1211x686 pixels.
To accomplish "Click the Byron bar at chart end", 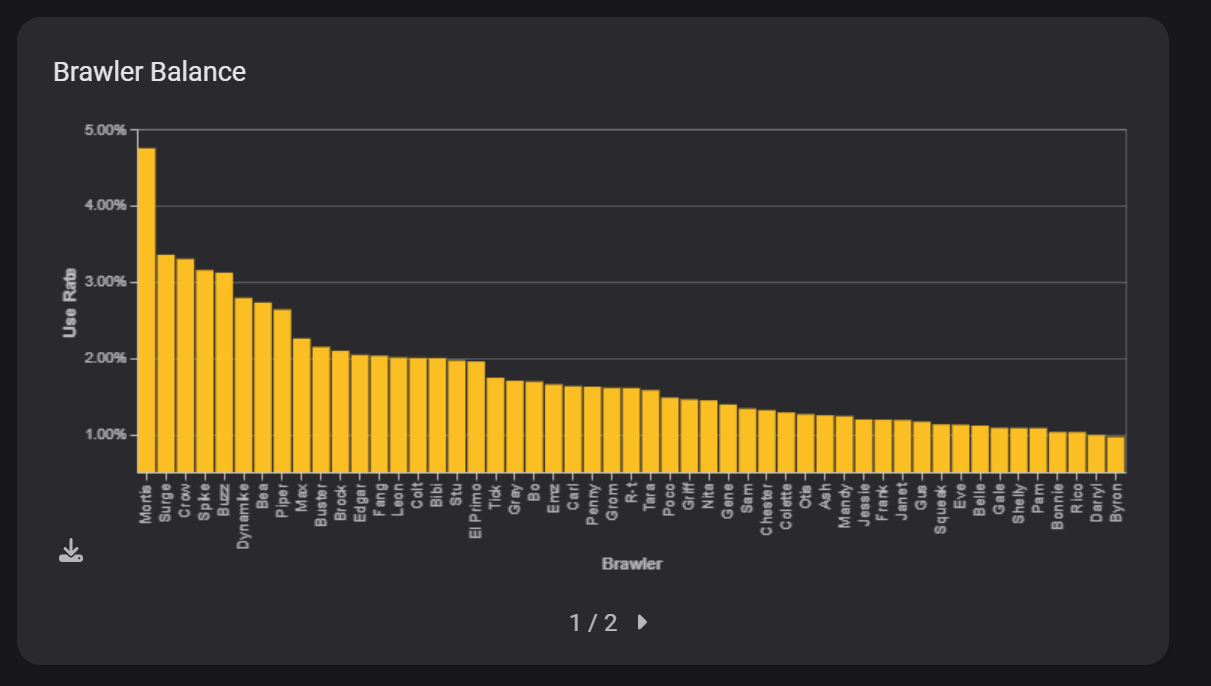I will [x=1116, y=454].
